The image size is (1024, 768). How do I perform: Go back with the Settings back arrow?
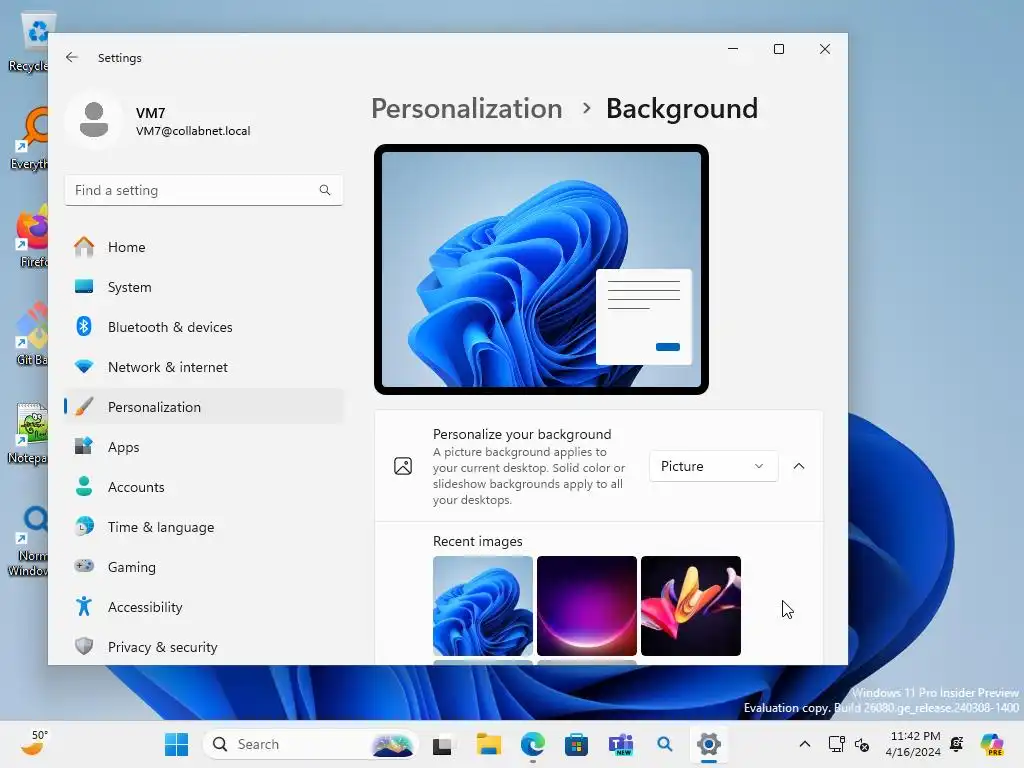coord(72,57)
